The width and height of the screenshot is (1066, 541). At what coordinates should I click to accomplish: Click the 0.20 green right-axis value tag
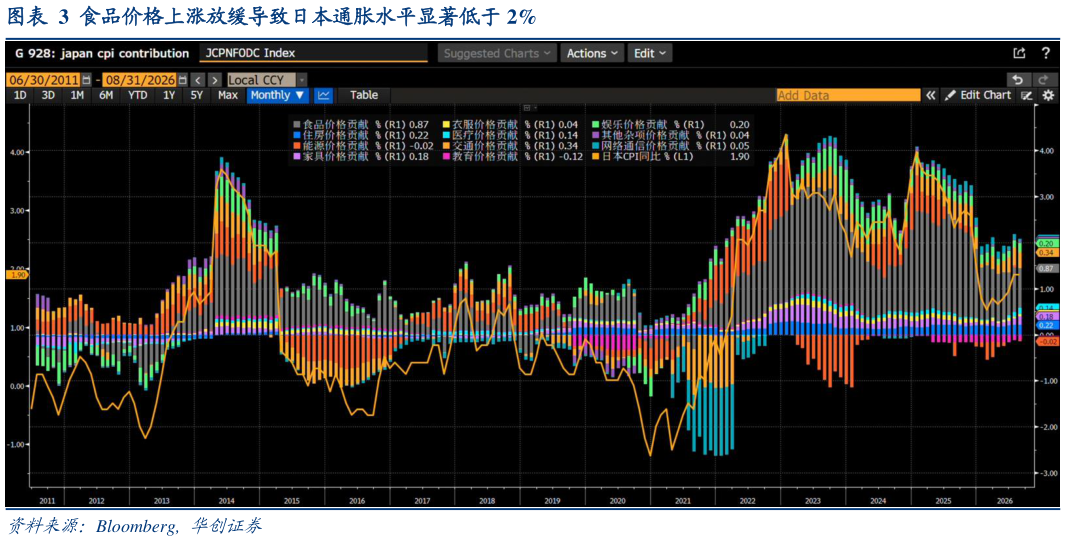point(1046,243)
